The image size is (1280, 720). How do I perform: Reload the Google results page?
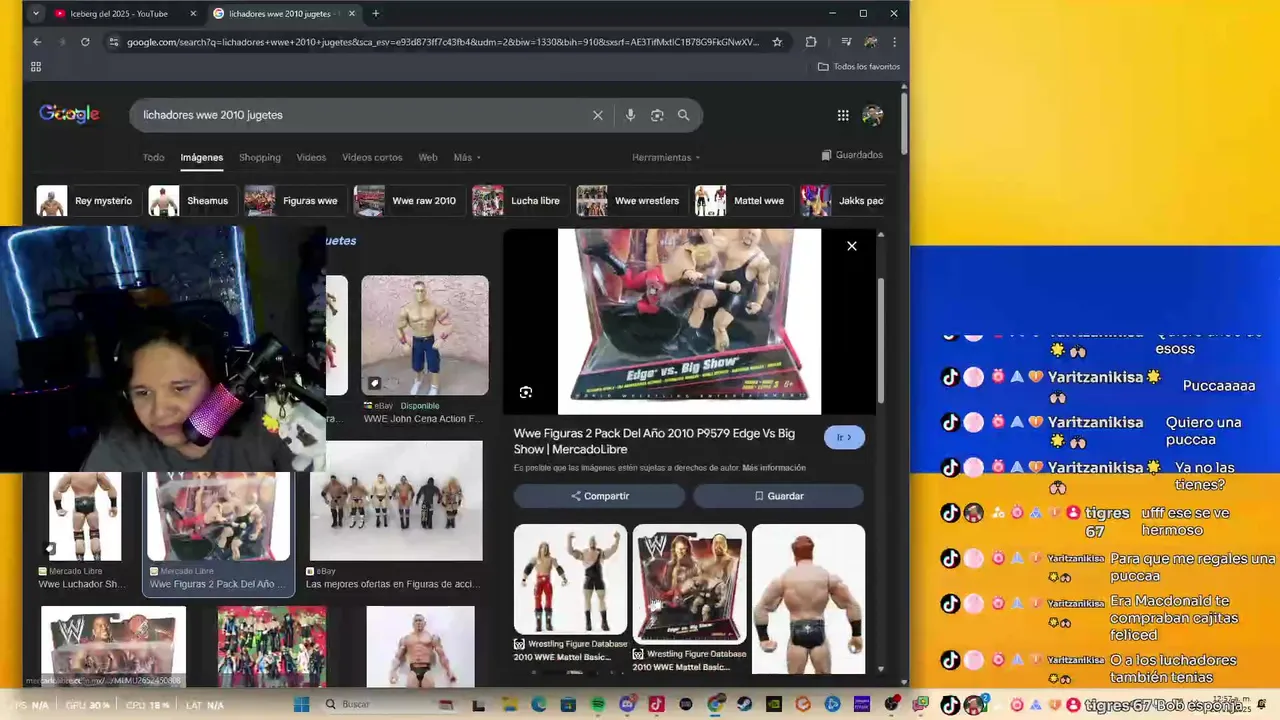(85, 42)
